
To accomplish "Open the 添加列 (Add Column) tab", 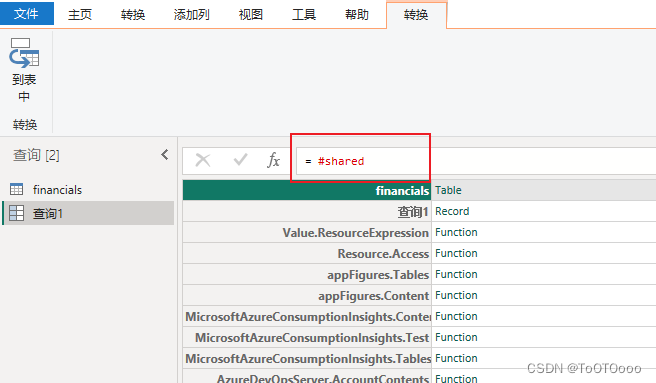I will coord(192,15).
